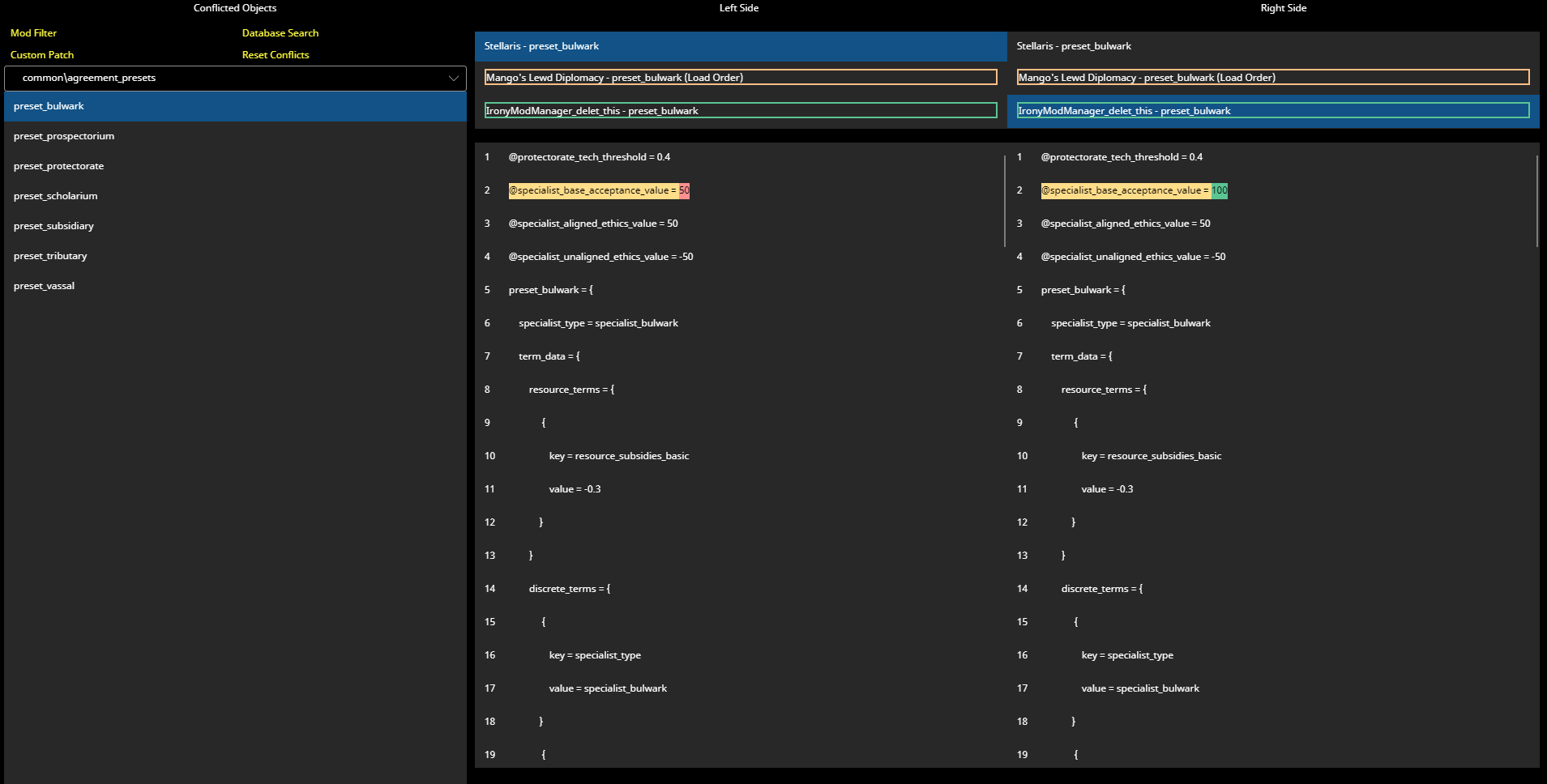Click "discrete_terms = {" in Left Side code

tap(570, 589)
